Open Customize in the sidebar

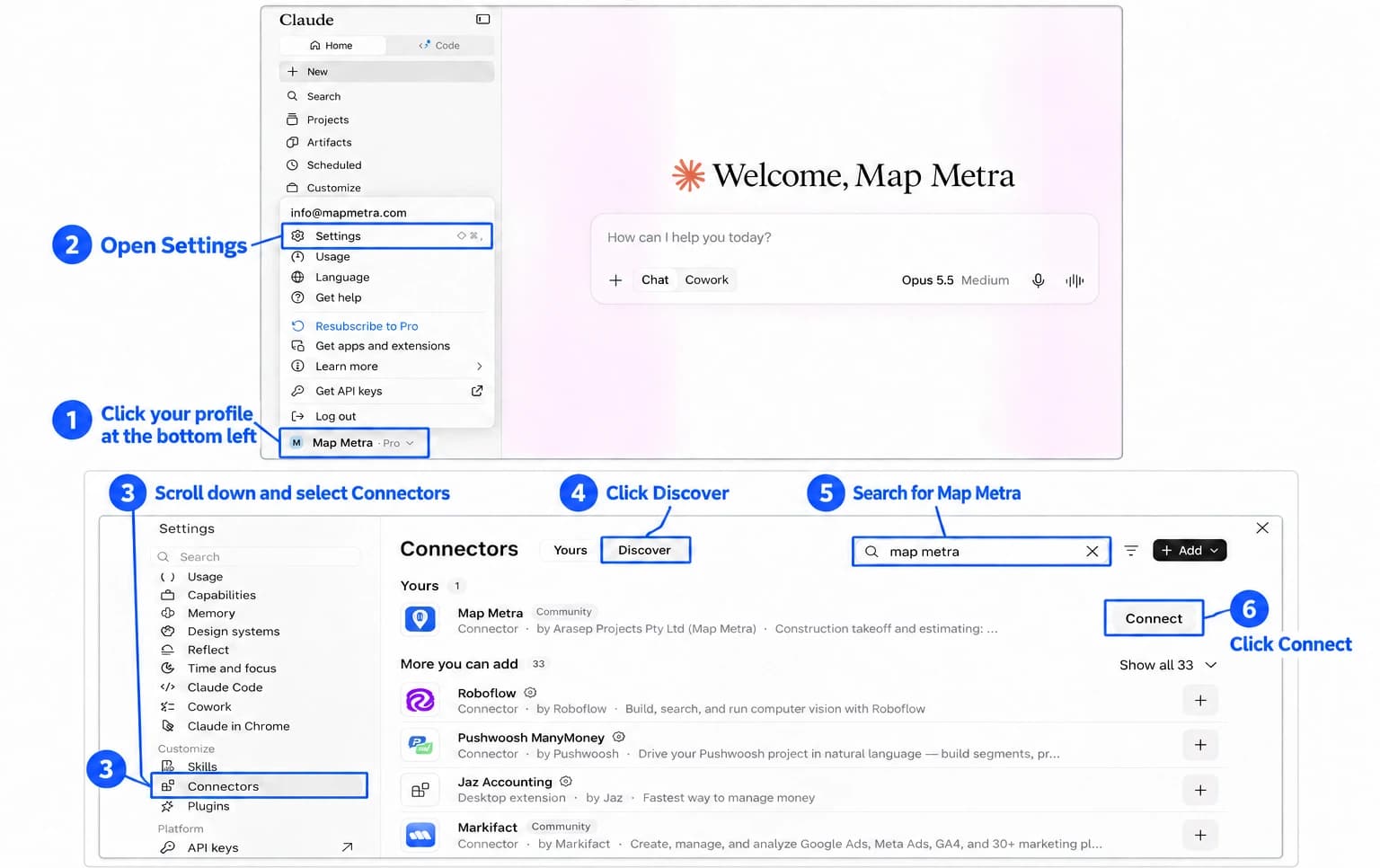pyautogui.click(x=386, y=188)
